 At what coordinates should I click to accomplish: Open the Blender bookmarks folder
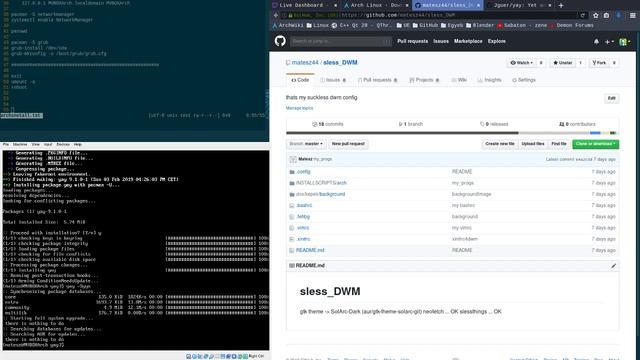(480, 25)
